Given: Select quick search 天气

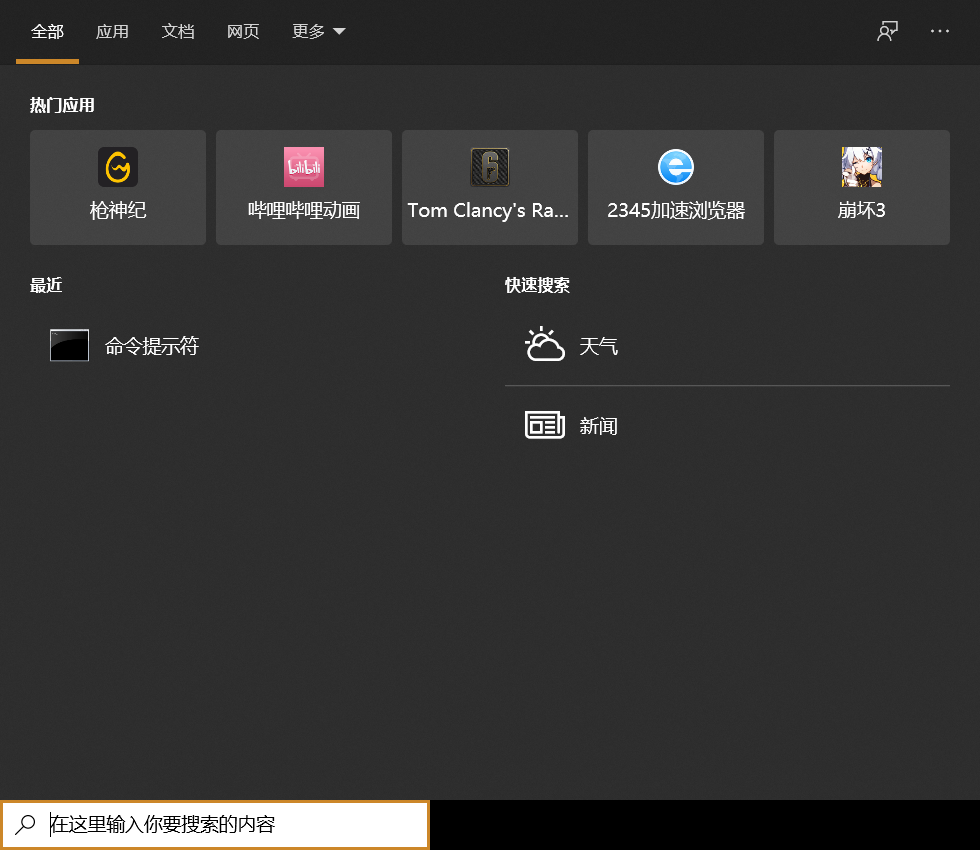Looking at the screenshot, I should pyautogui.click(x=727, y=346).
